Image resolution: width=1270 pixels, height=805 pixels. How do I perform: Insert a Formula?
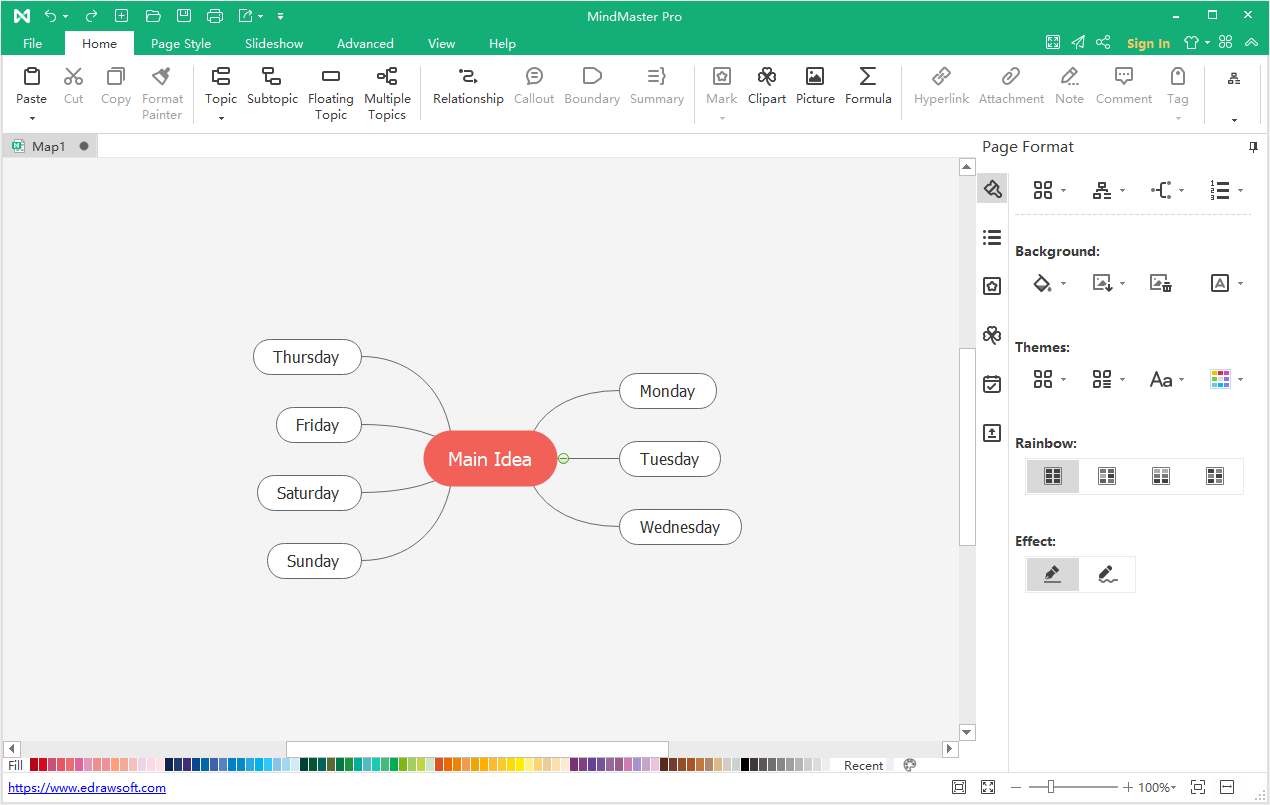[x=867, y=85]
